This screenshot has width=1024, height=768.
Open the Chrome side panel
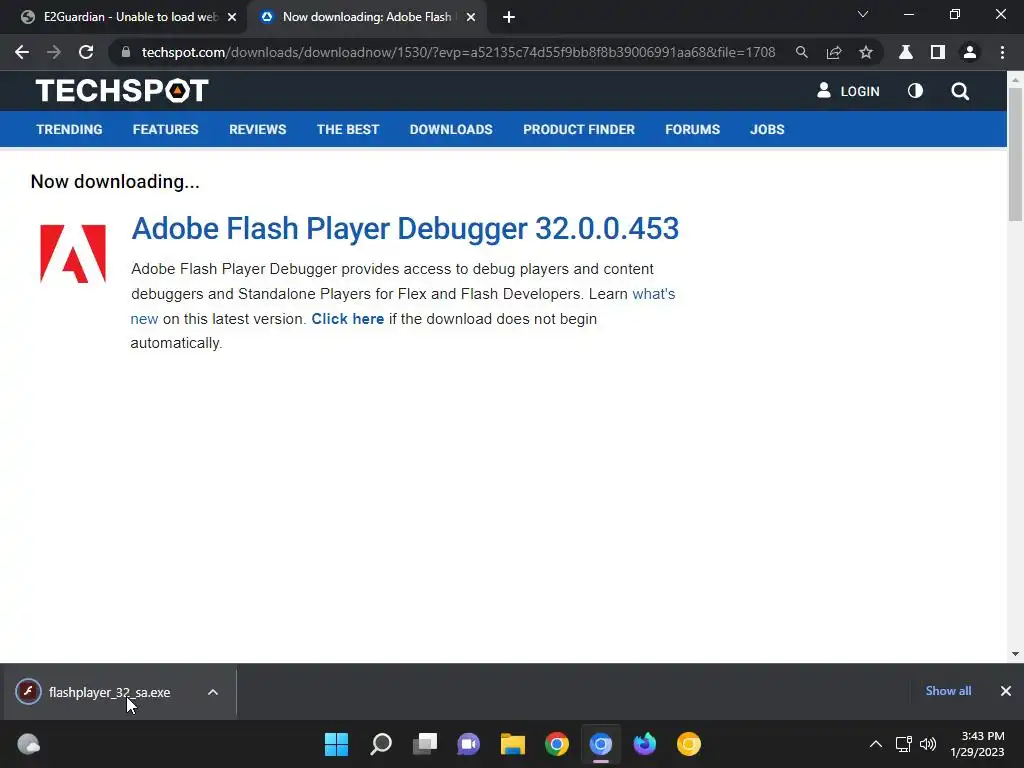[x=938, y=52]
